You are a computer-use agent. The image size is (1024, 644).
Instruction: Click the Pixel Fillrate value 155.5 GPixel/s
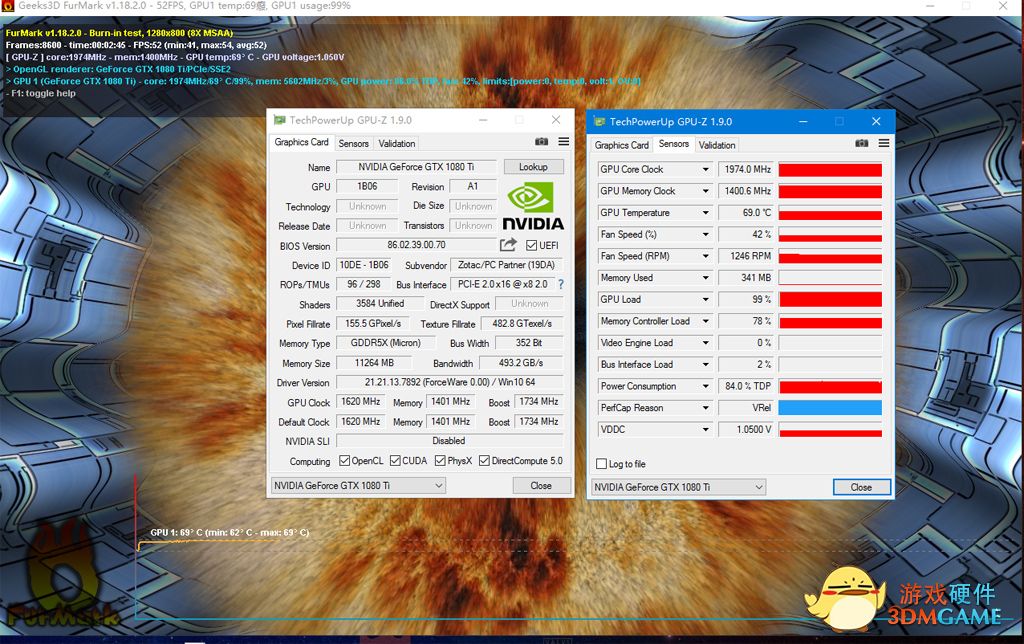pyautogui.click(x=373, y=323)
